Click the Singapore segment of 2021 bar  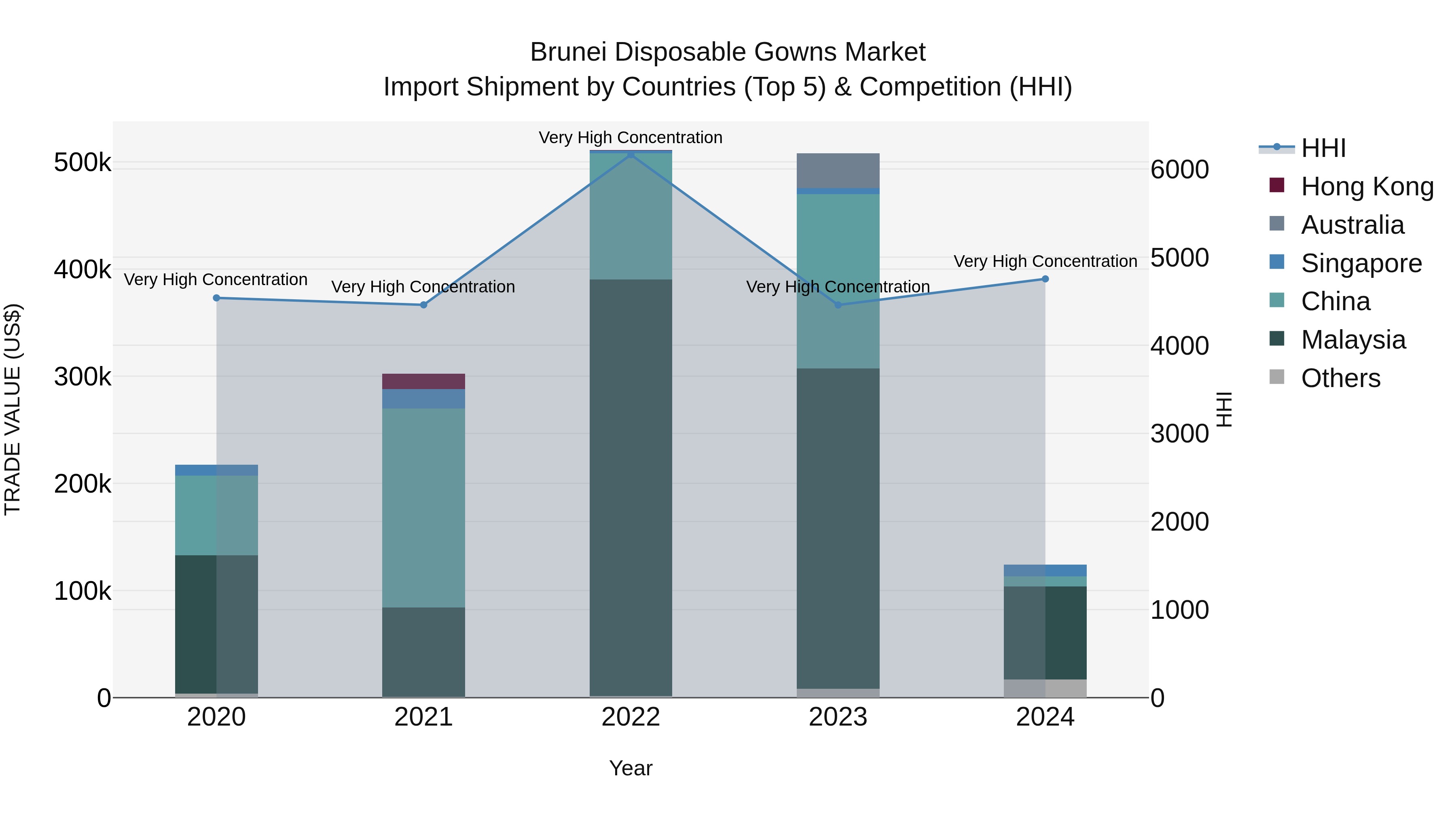click(x=423, y=399)
